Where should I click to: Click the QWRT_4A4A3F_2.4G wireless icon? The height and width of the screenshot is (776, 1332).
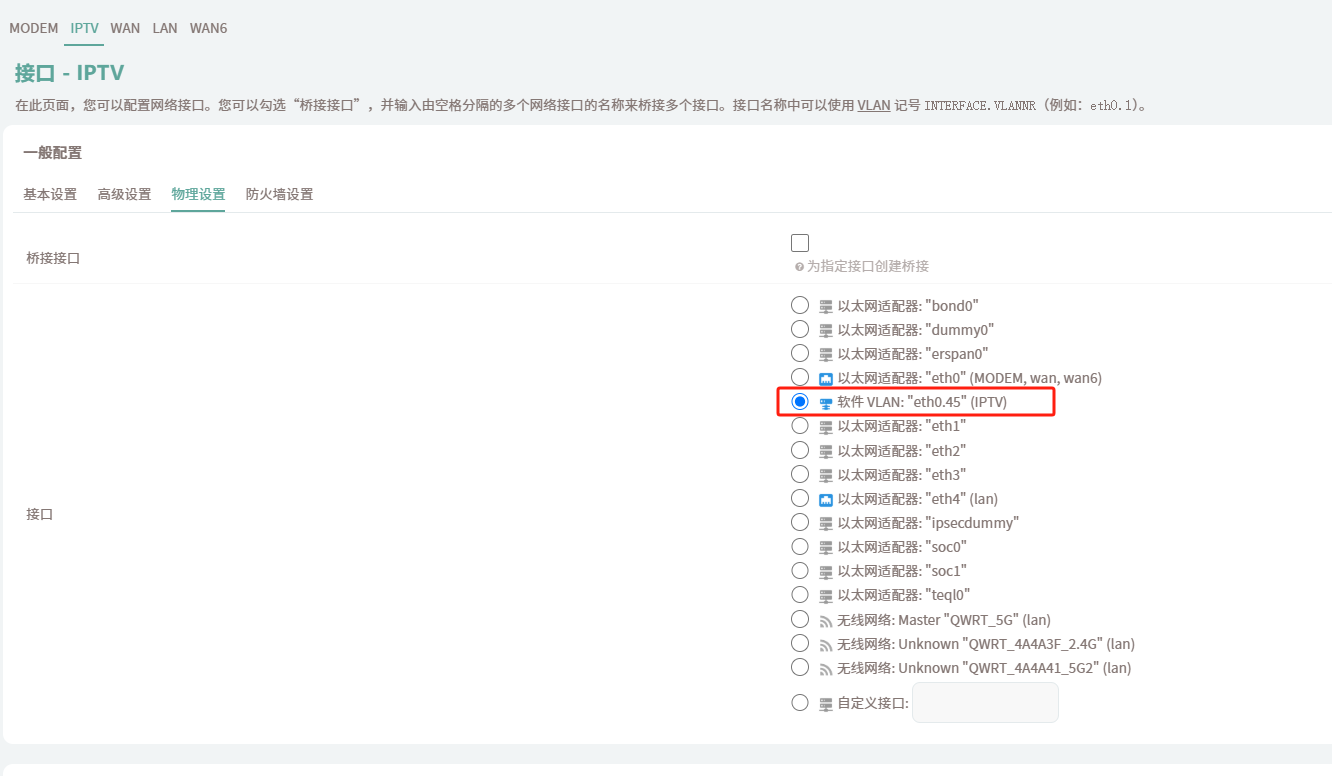point(826,645)
